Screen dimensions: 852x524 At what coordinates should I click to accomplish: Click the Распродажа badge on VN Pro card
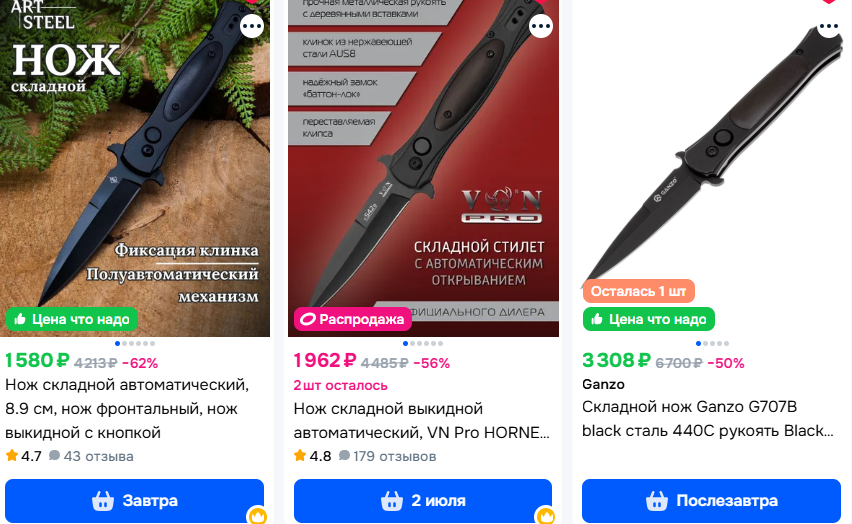353,319
